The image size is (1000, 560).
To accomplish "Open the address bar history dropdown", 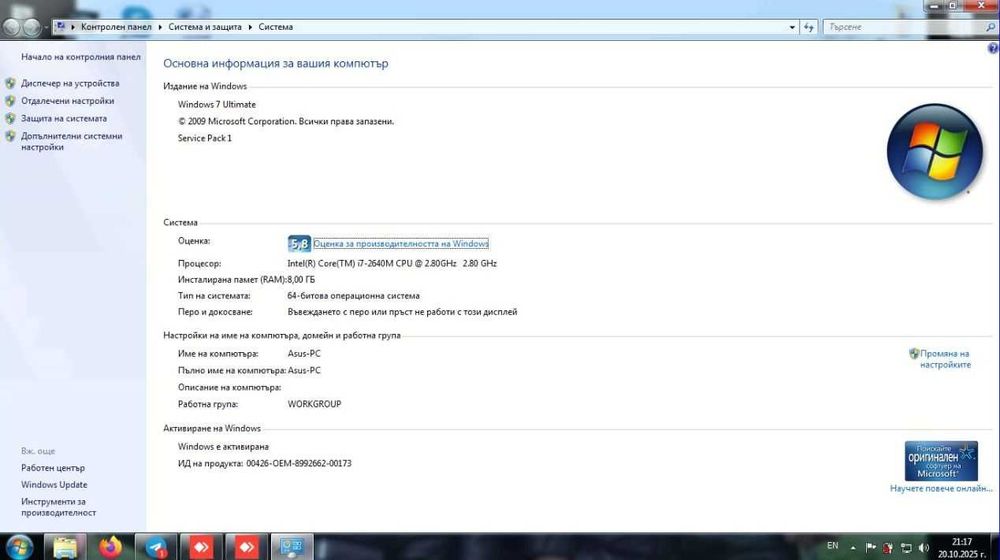I will pyautogui.click(x=792, y=27).
